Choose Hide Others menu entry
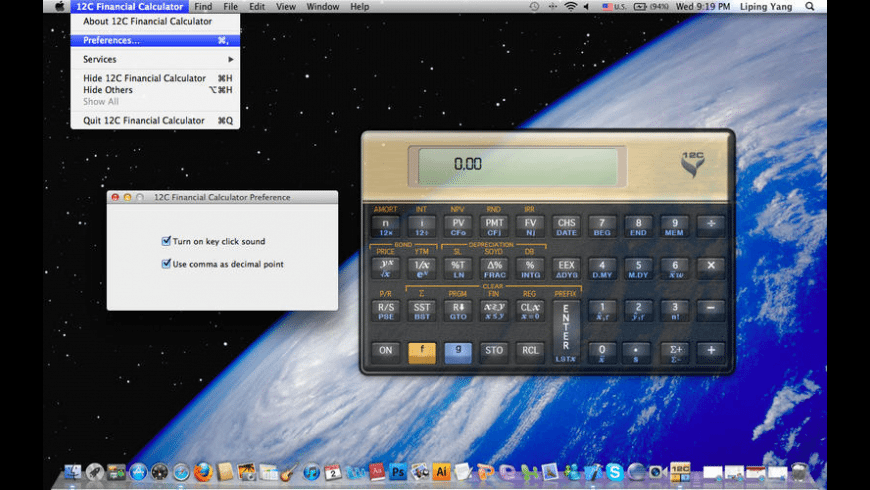 coord(155,90)
